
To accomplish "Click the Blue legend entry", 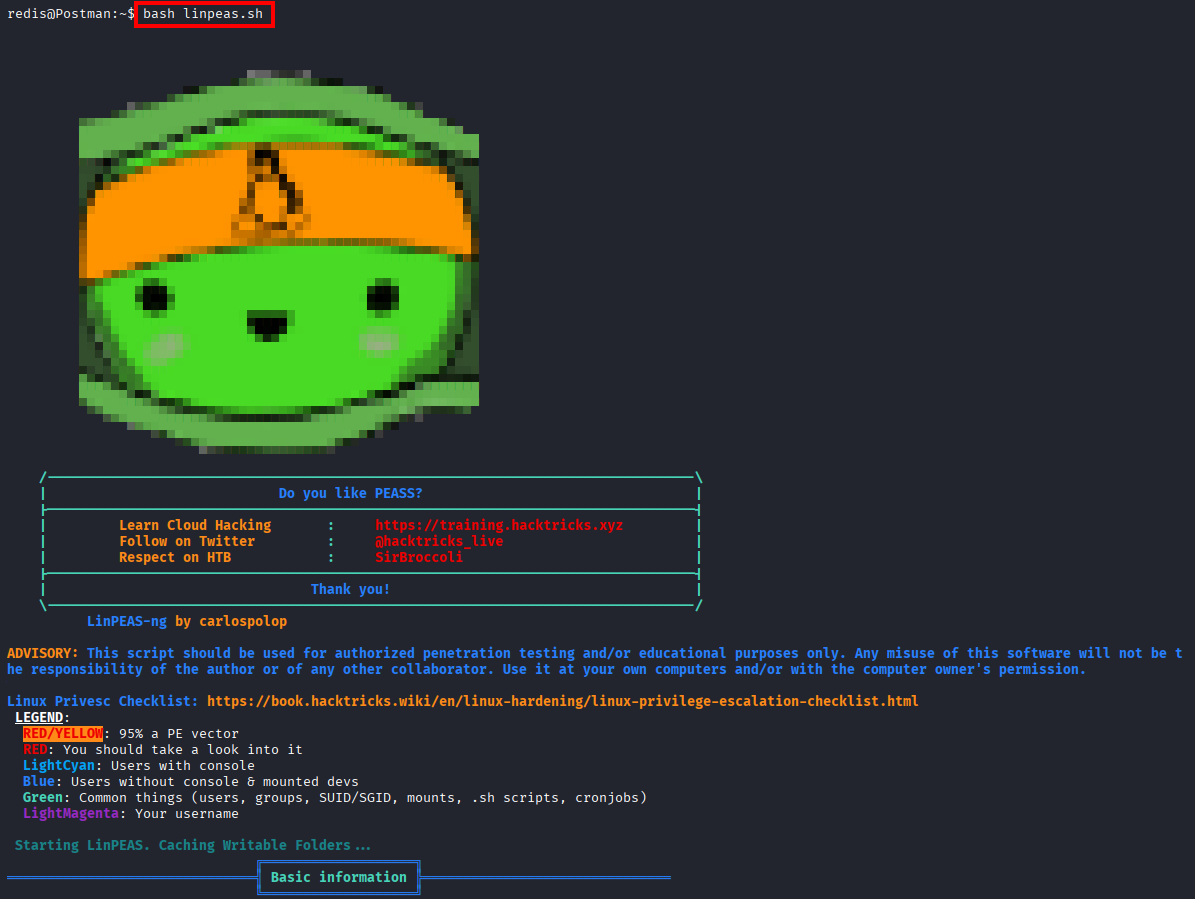I will tap(38, 781).
